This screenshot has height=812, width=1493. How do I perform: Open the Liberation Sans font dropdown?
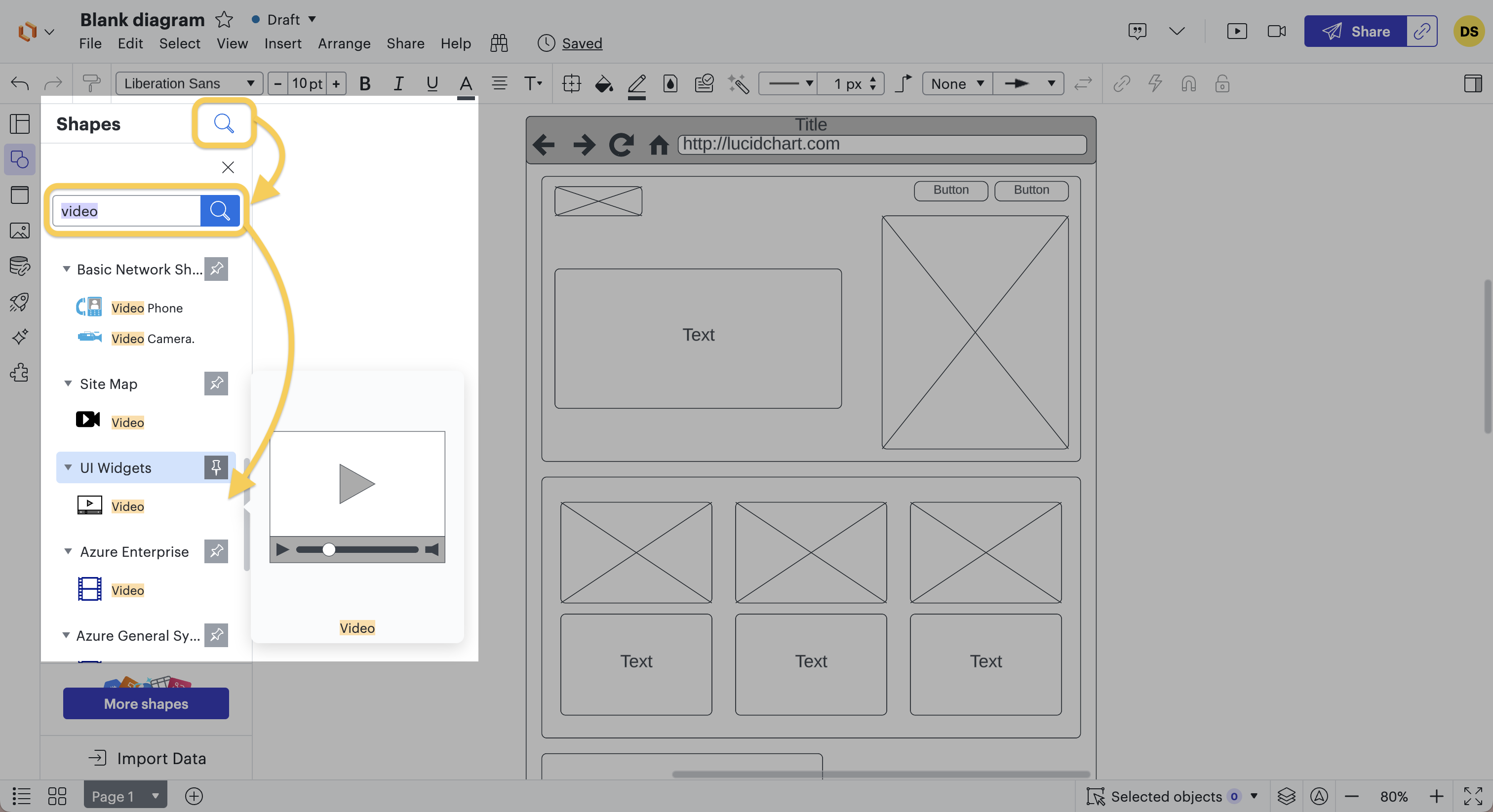point(189,84)
